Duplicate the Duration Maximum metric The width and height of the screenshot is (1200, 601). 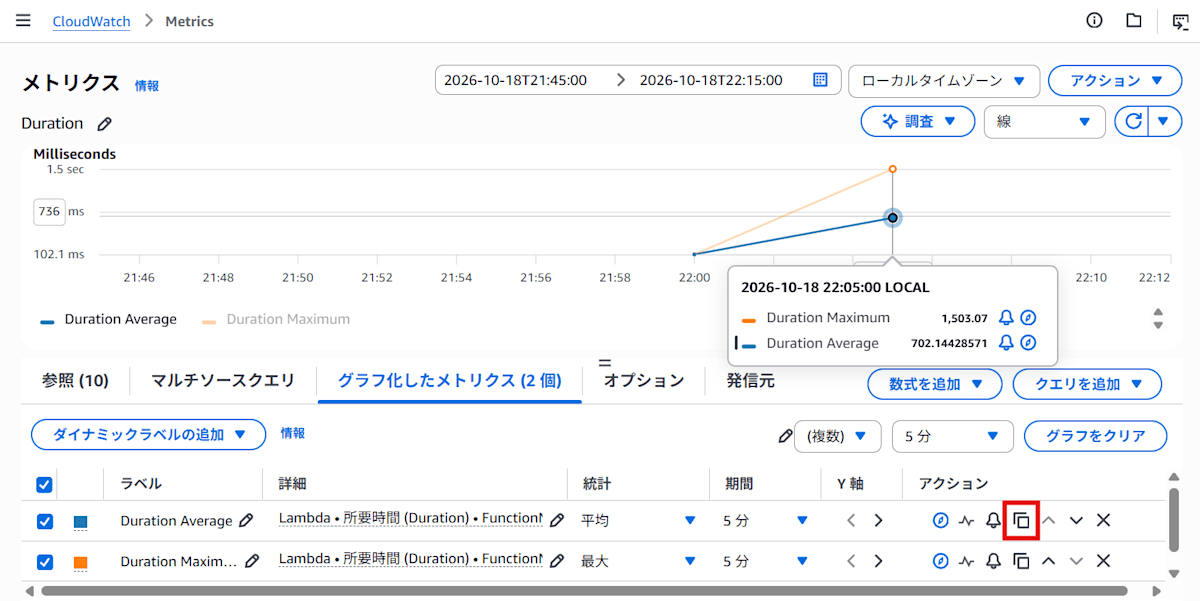click(1021, 561)
